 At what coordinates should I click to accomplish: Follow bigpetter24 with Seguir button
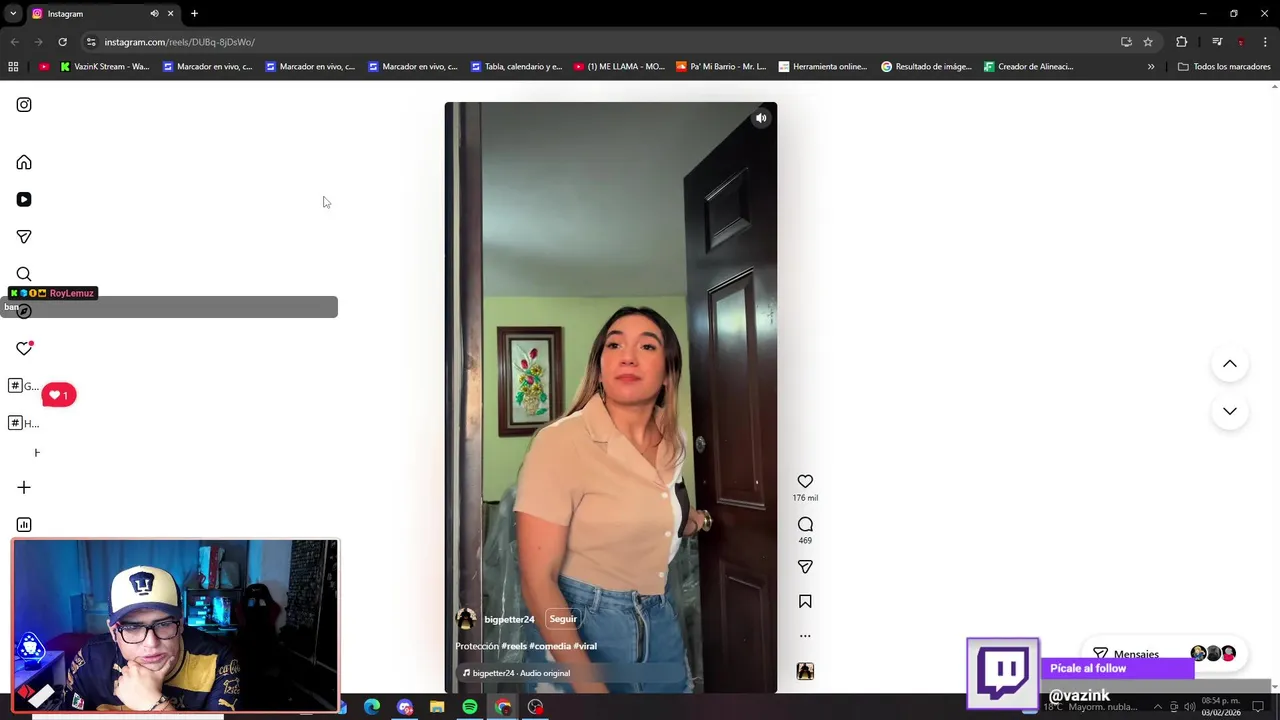coord(563,619)
